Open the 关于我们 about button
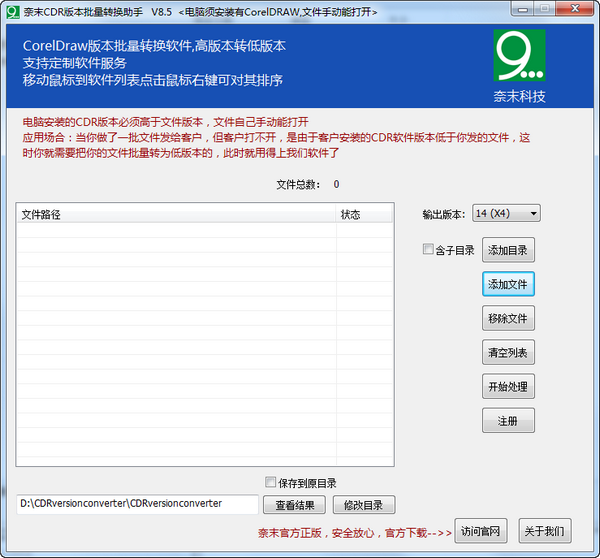Image resolution: width=600 pixels, height=558 pixels. click(545, 530)
